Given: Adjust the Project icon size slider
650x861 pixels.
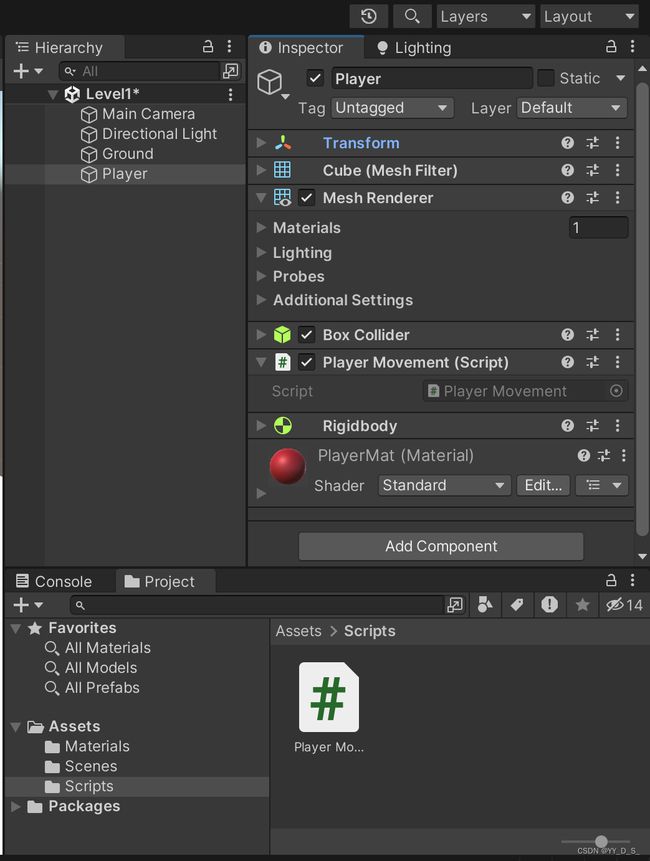Looking at the screenshot, I should point(601,841).
